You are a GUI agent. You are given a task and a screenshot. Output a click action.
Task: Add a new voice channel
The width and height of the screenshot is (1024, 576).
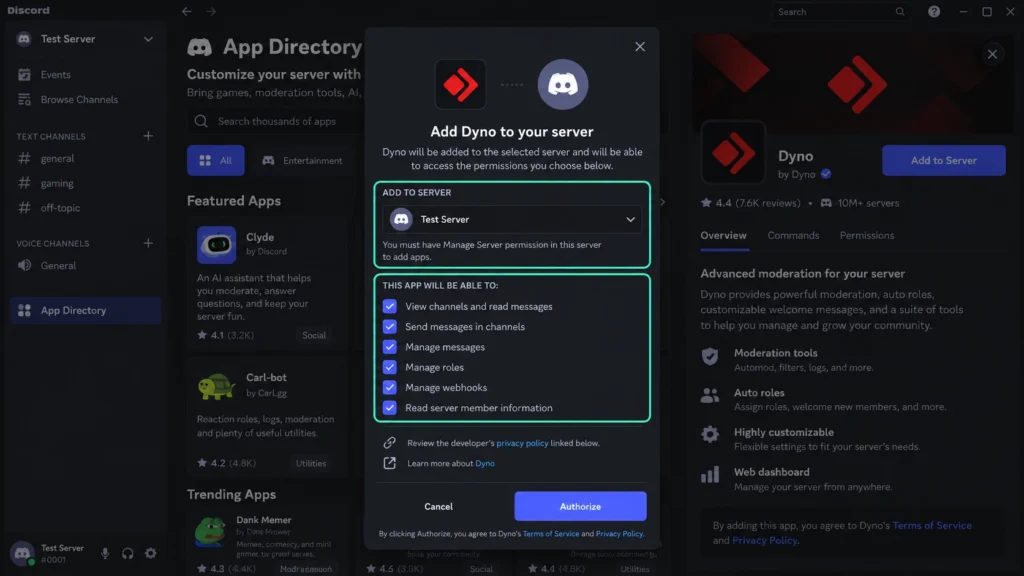point(148,243)
